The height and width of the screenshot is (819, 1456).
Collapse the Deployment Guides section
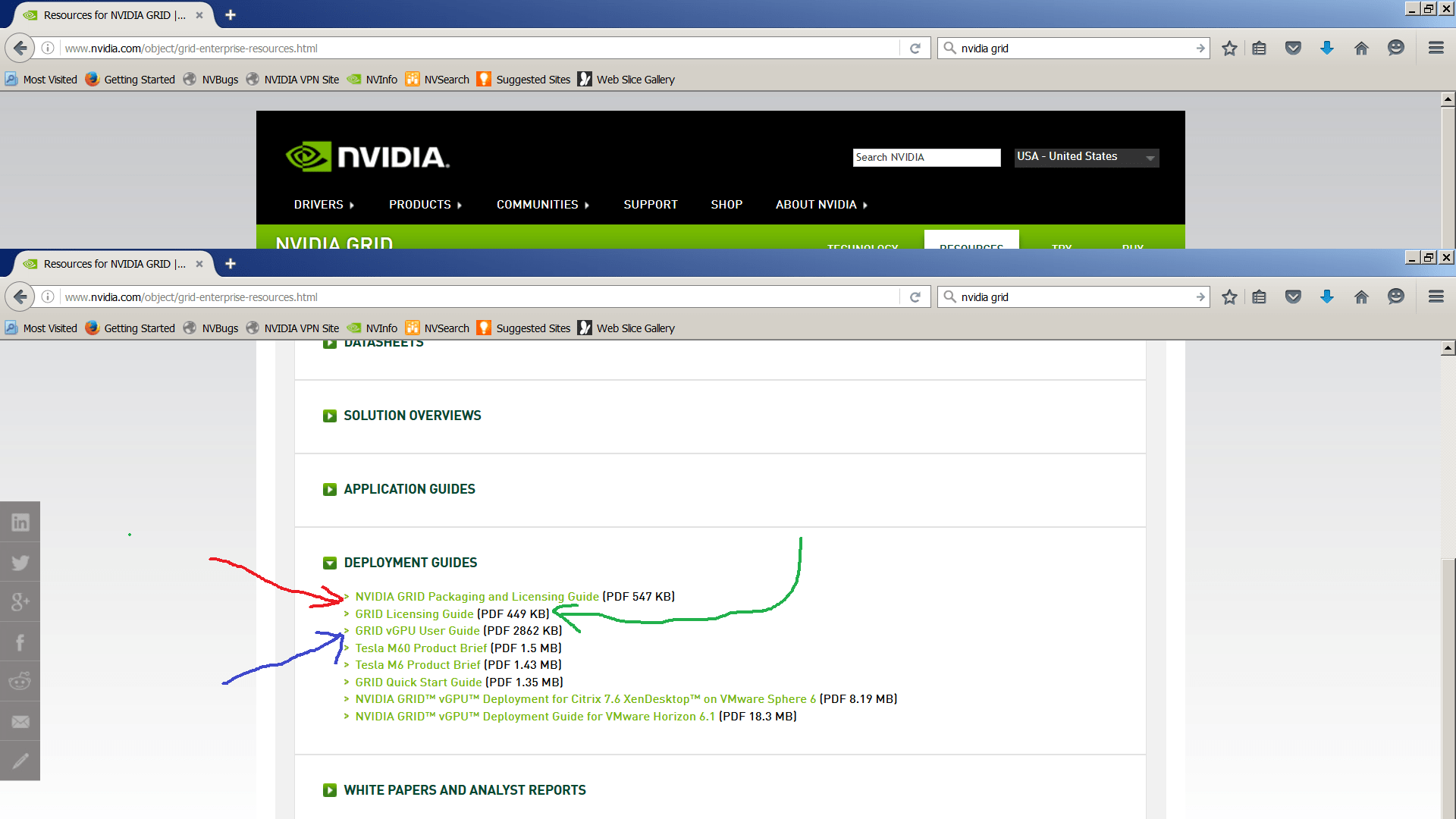pos(409,563)
